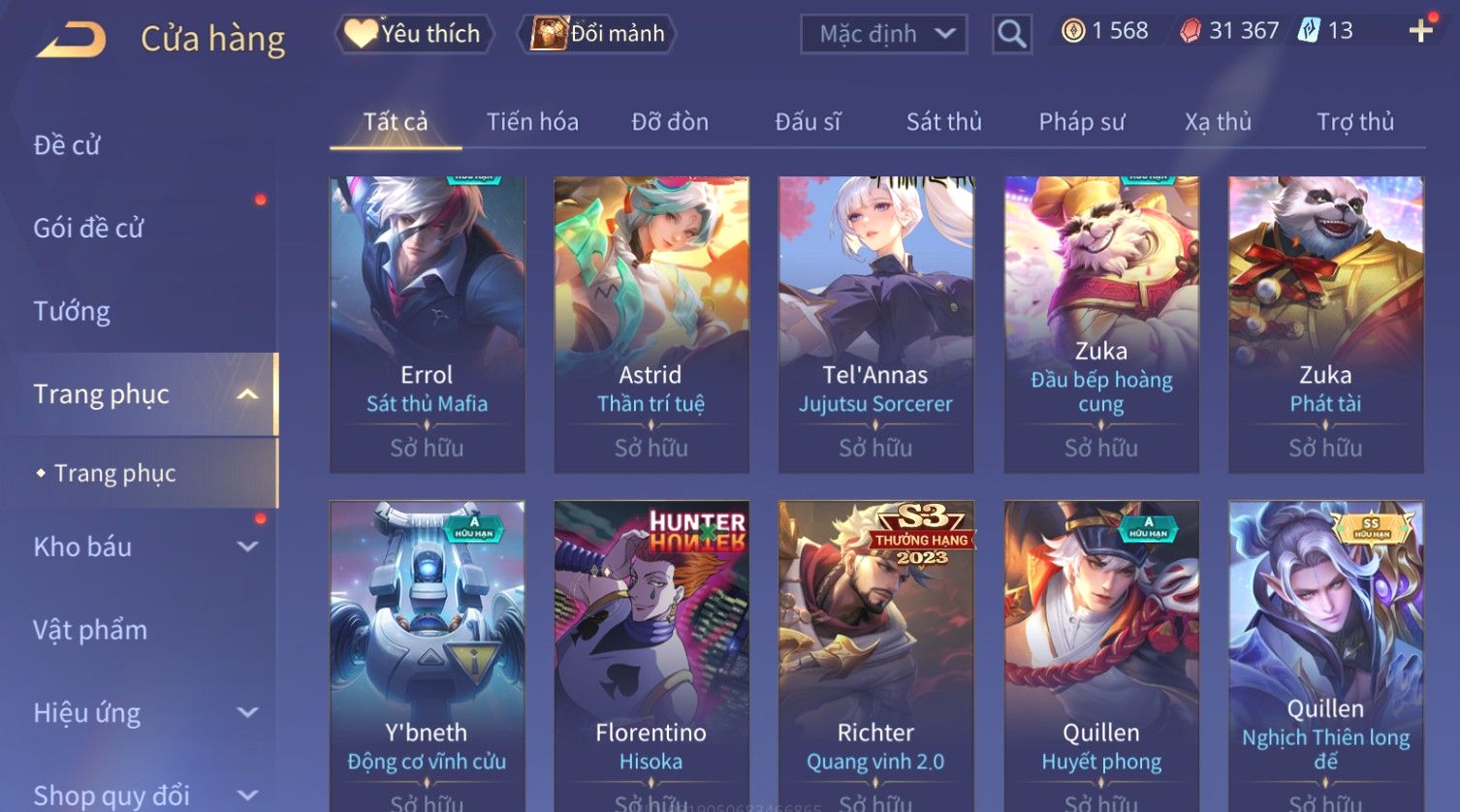
Task: Open the search magnifier icon
Action: tap(1012, 34)
